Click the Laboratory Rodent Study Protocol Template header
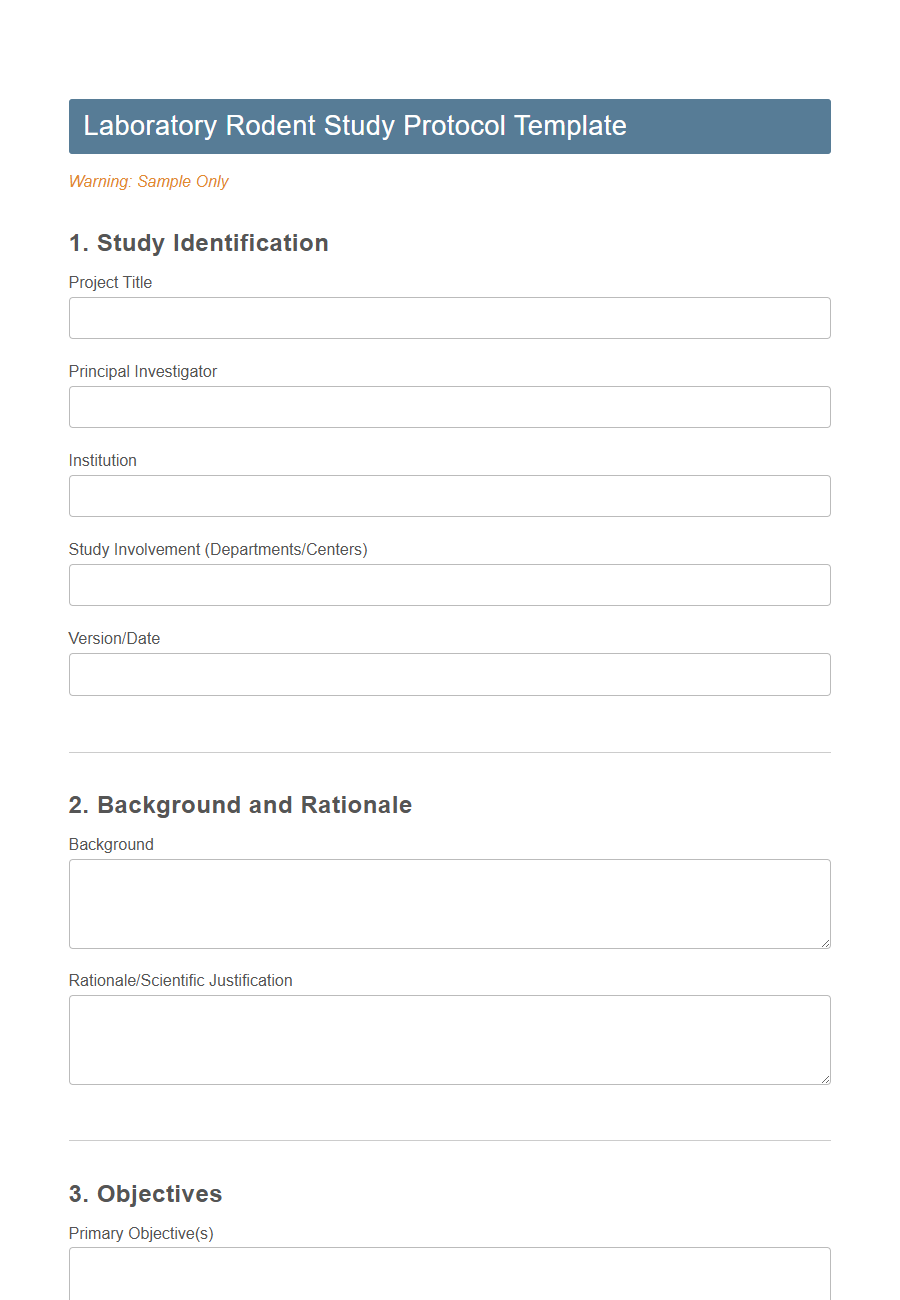 354,126
